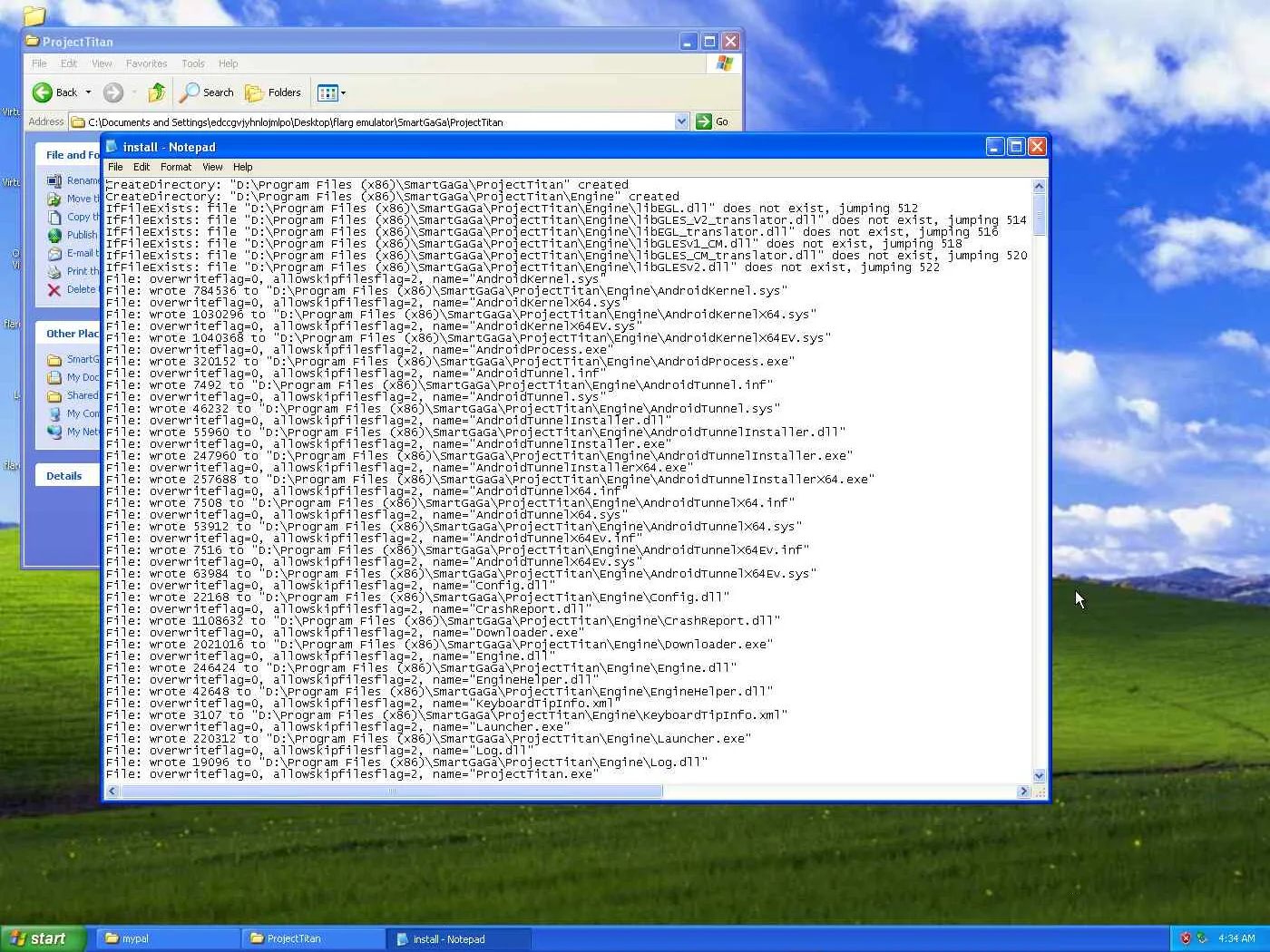Click the Notepad horizontal scrollbar thumb

pyautogui.click(x=392, y=792)
